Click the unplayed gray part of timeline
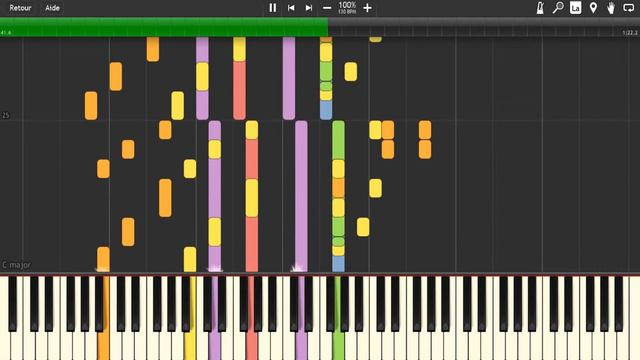The height and width of the screenshot is (360, 640). point(484,27)
